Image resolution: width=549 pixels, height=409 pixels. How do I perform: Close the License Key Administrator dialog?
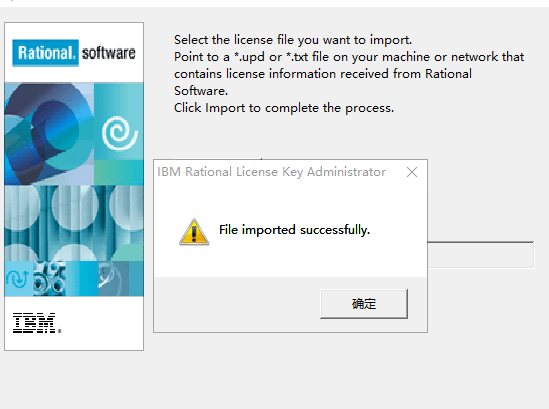(x=412, y=172)
